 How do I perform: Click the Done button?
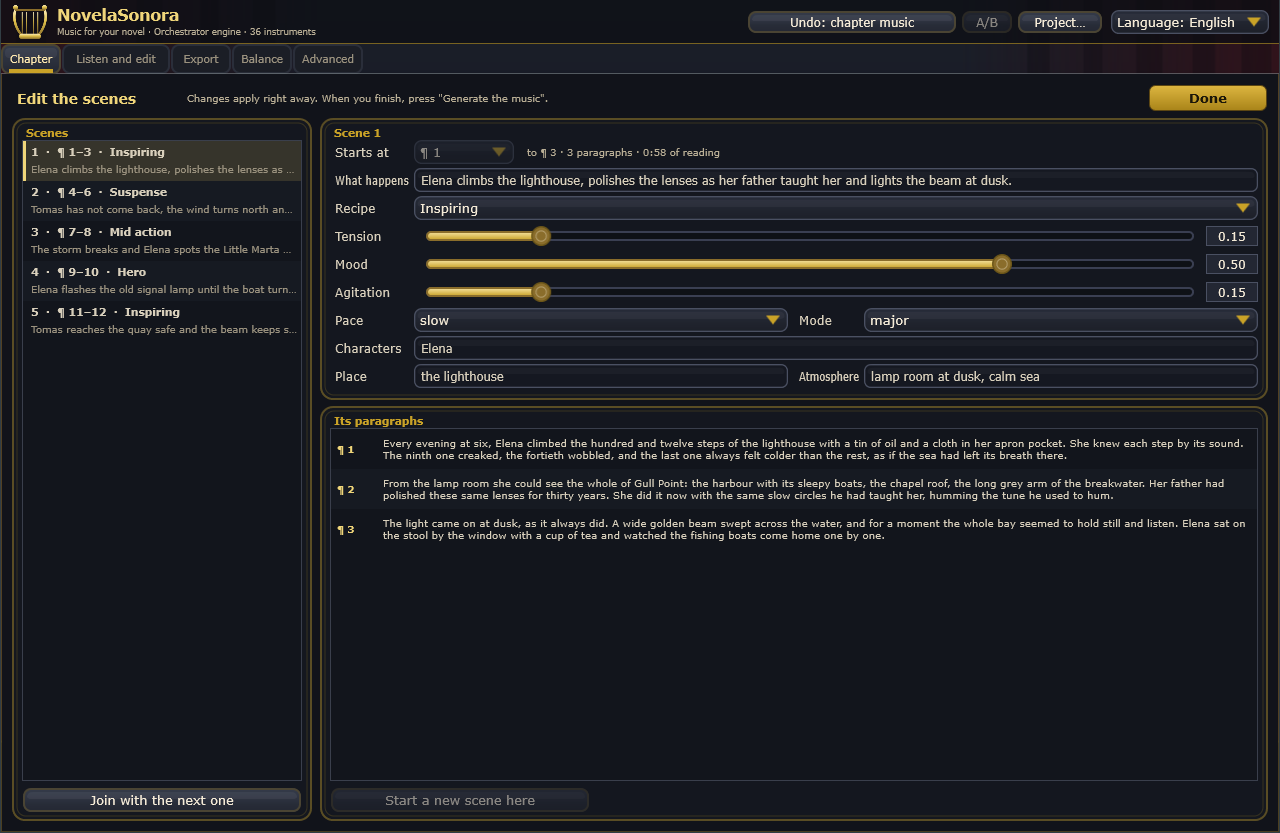[x=1208, y=98]
